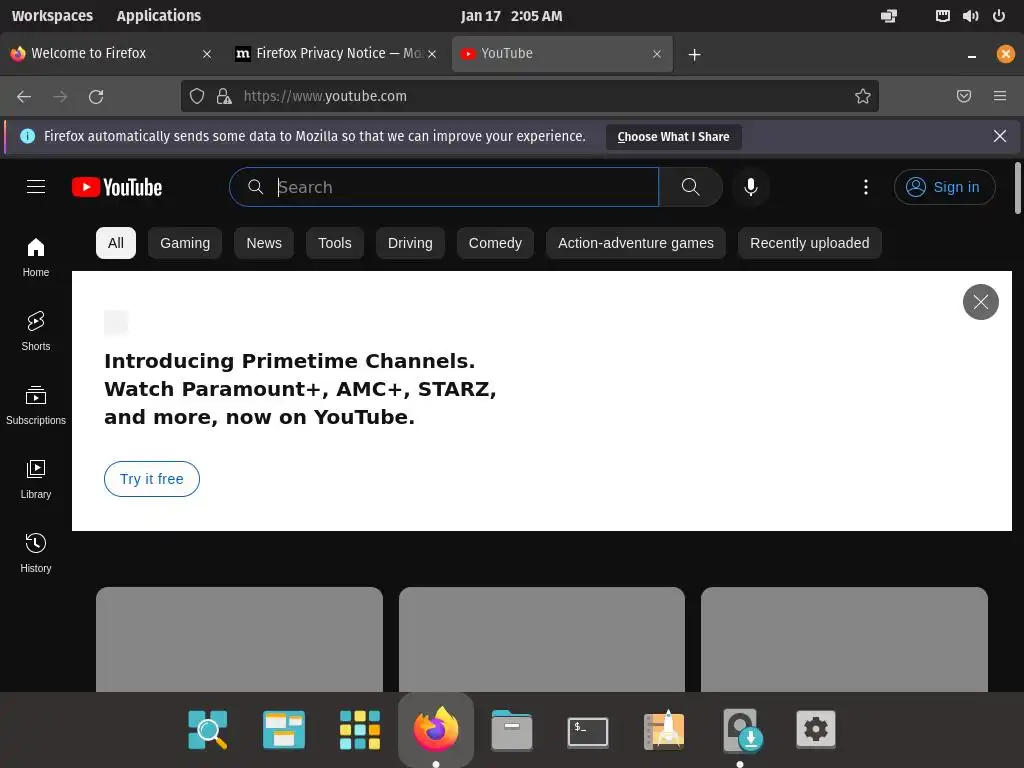The width and height of the screenshot is (1024, 768).
Task: Click the Firefox address bar
Action: (529, 97)
